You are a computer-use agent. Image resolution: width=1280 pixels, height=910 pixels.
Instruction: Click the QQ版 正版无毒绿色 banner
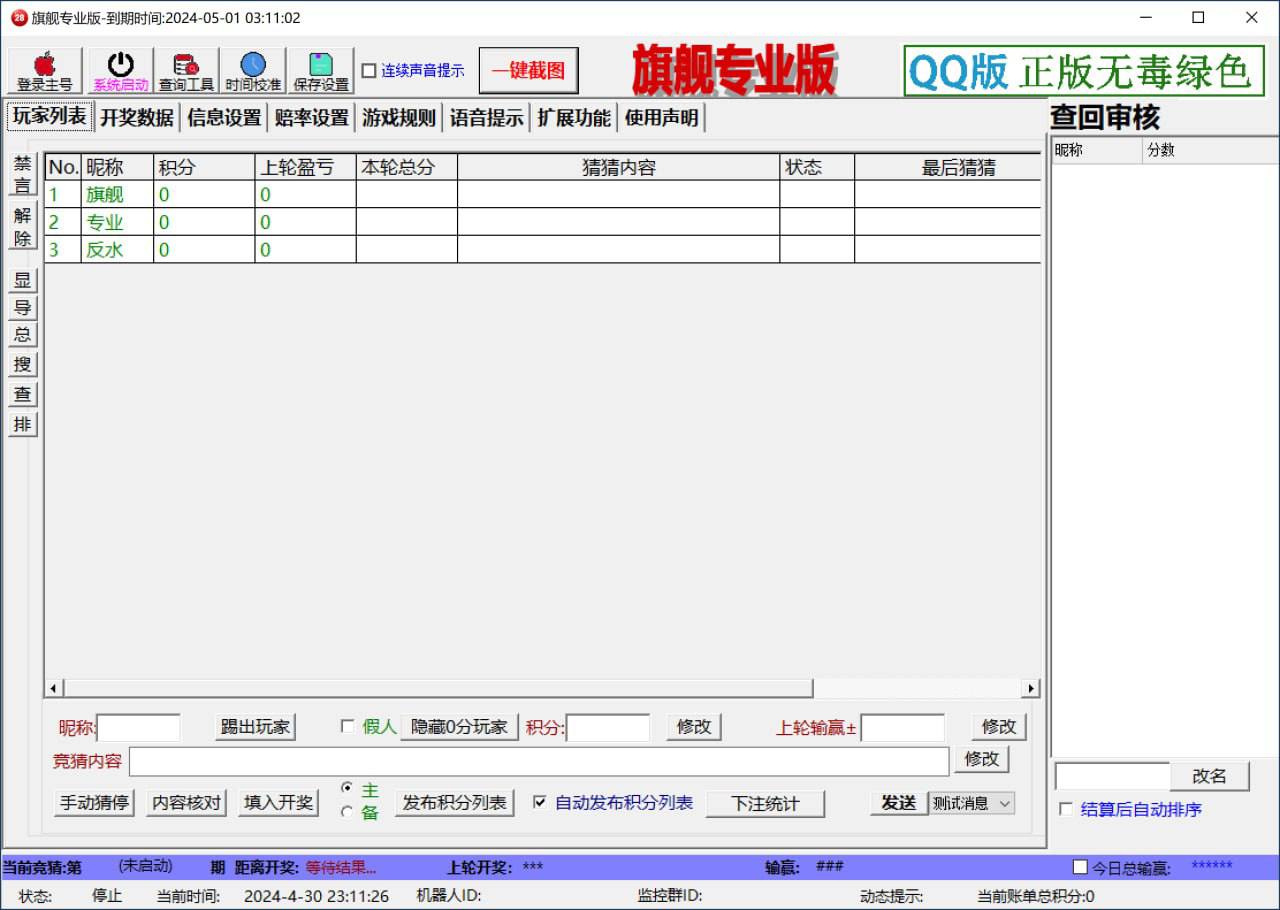1084,72
